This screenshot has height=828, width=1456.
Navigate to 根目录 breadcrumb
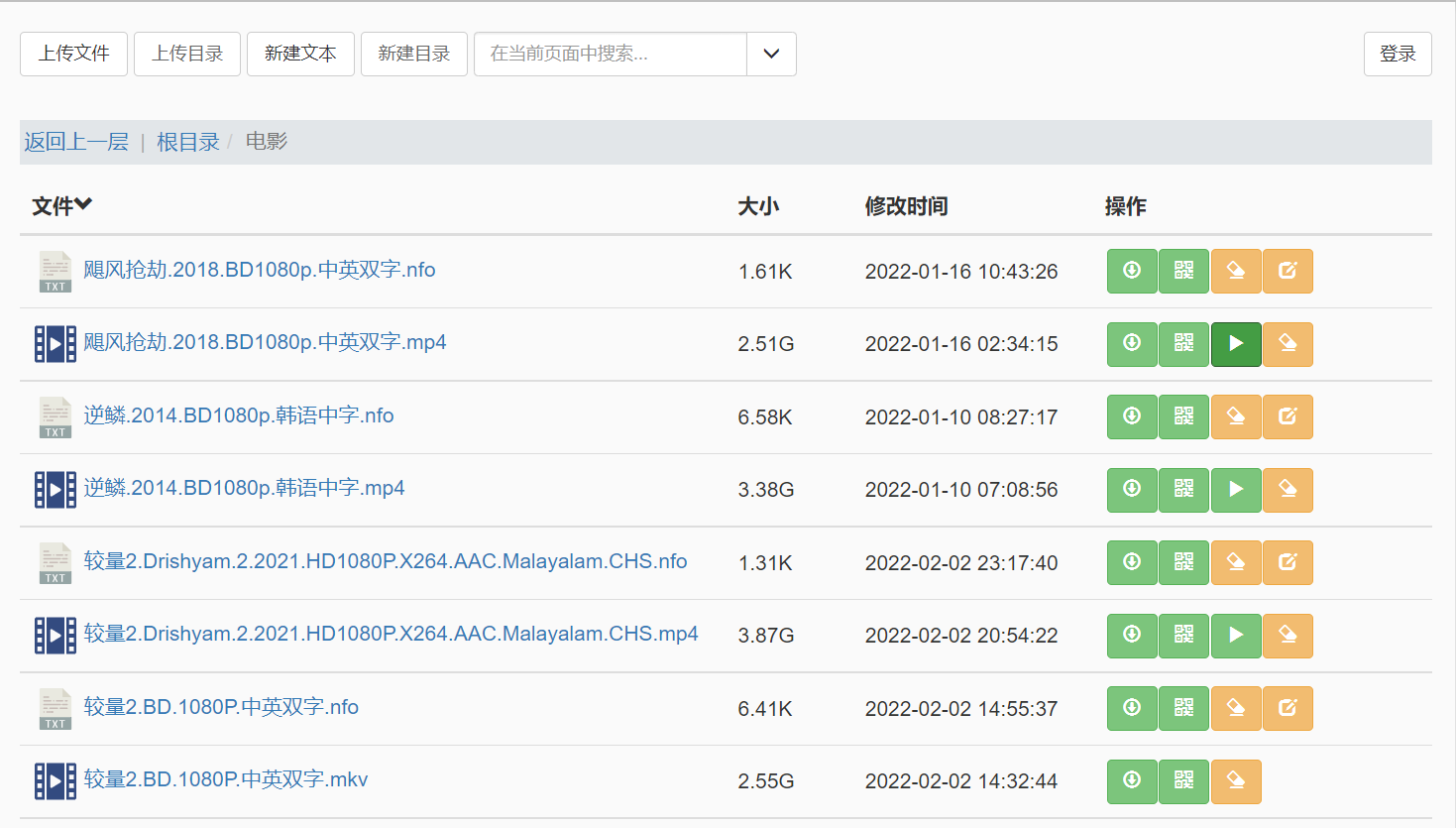[188, 142]
